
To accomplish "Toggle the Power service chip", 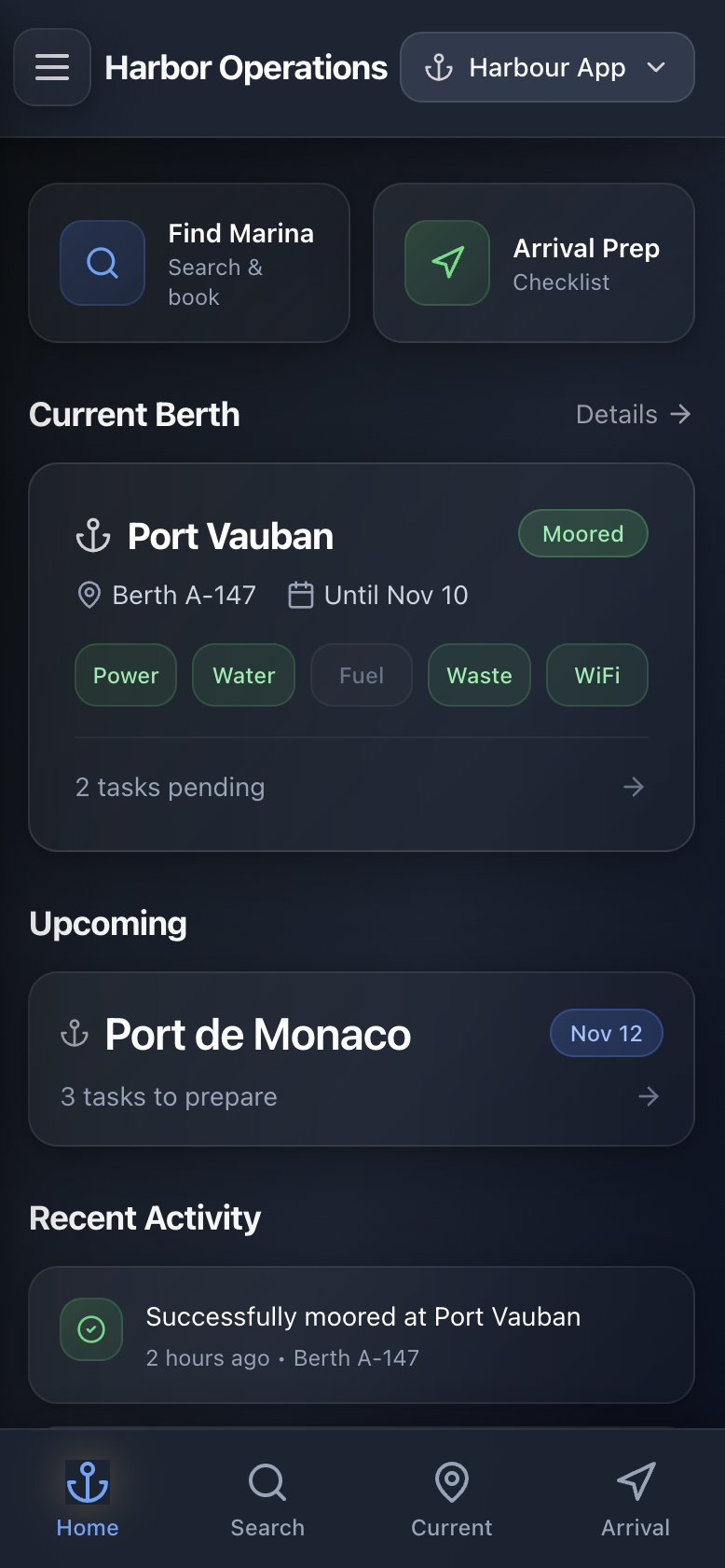I will point(126,675).
